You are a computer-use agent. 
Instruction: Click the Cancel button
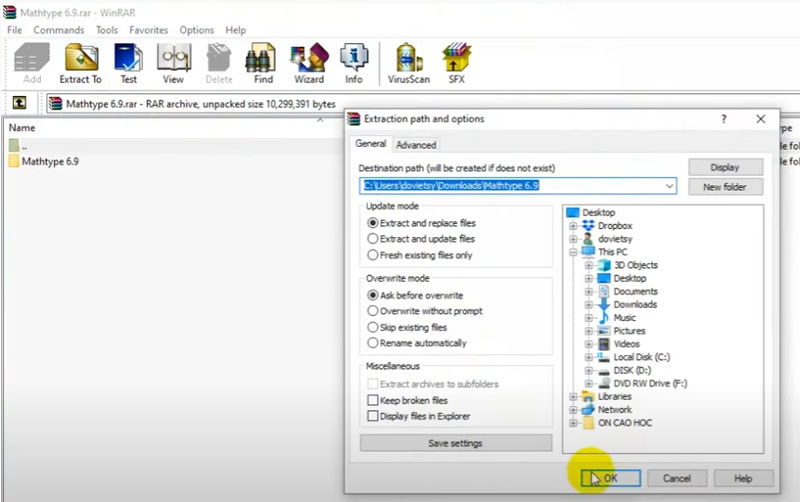click(677, 479)
